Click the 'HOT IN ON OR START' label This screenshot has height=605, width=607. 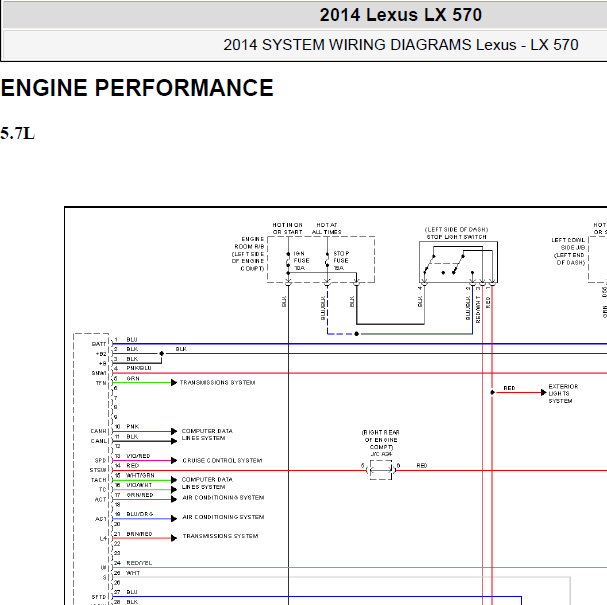(287, 228)
